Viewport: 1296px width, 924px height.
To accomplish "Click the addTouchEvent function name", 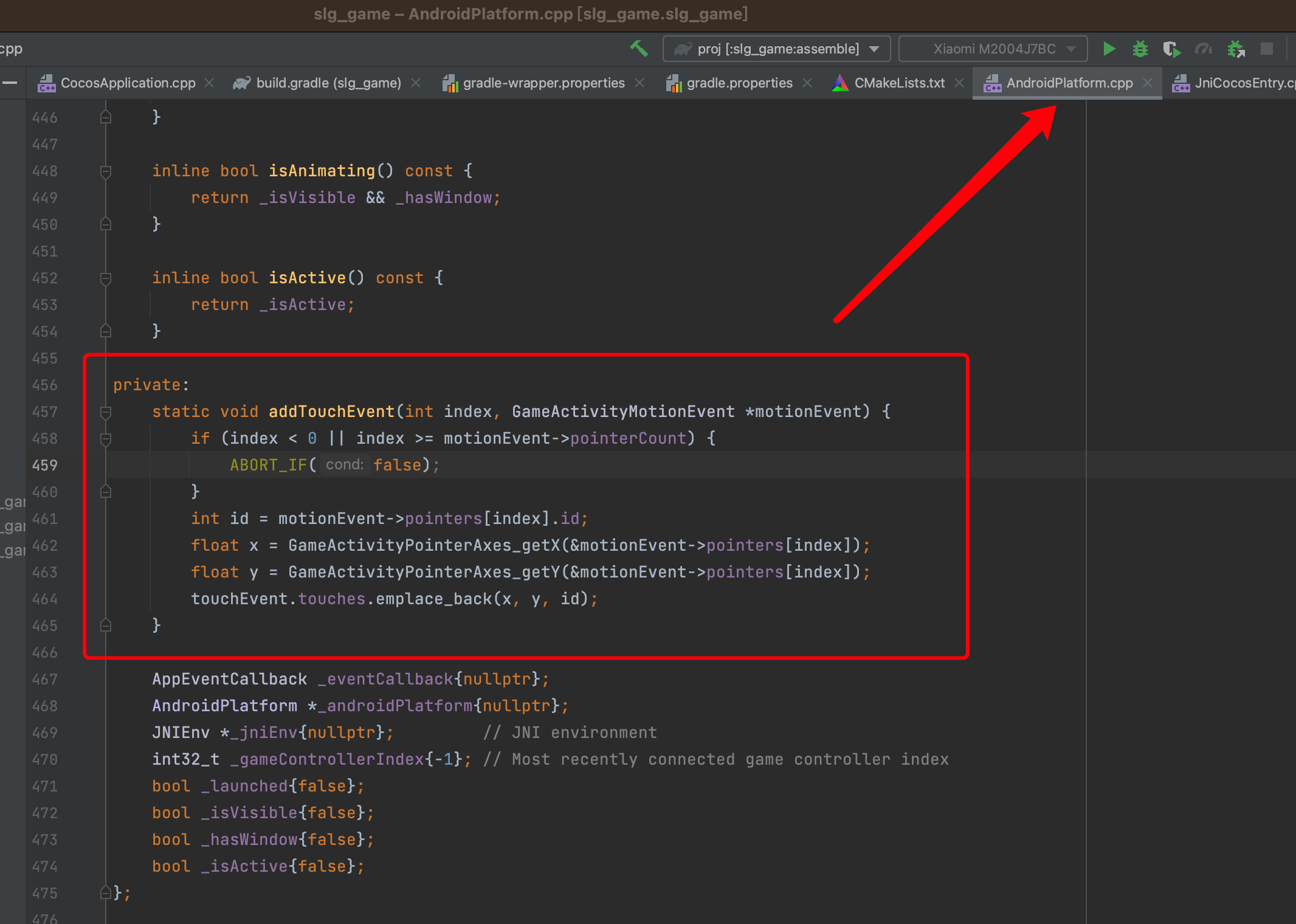I will coord(331,412).
